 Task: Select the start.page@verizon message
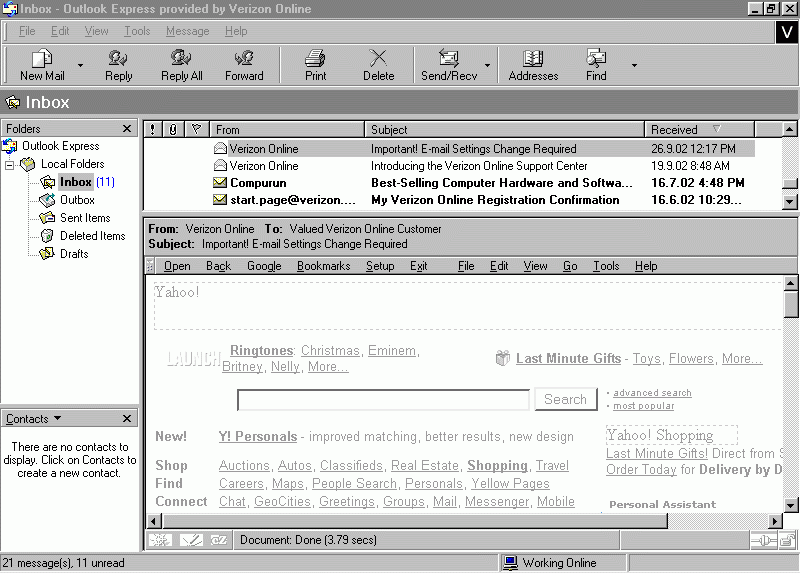(449, 200)
